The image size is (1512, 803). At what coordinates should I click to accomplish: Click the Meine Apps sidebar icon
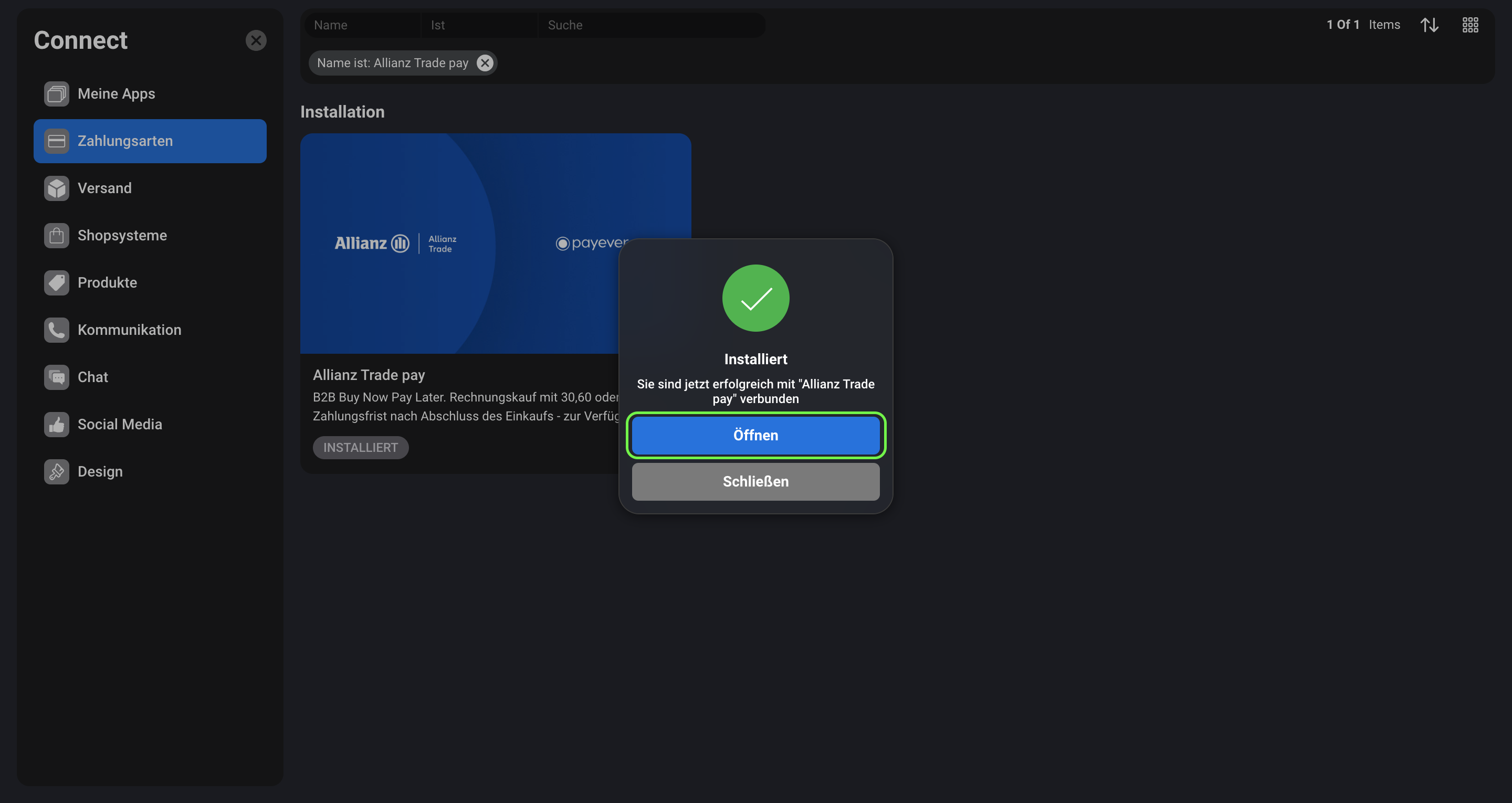pos(56,94)
